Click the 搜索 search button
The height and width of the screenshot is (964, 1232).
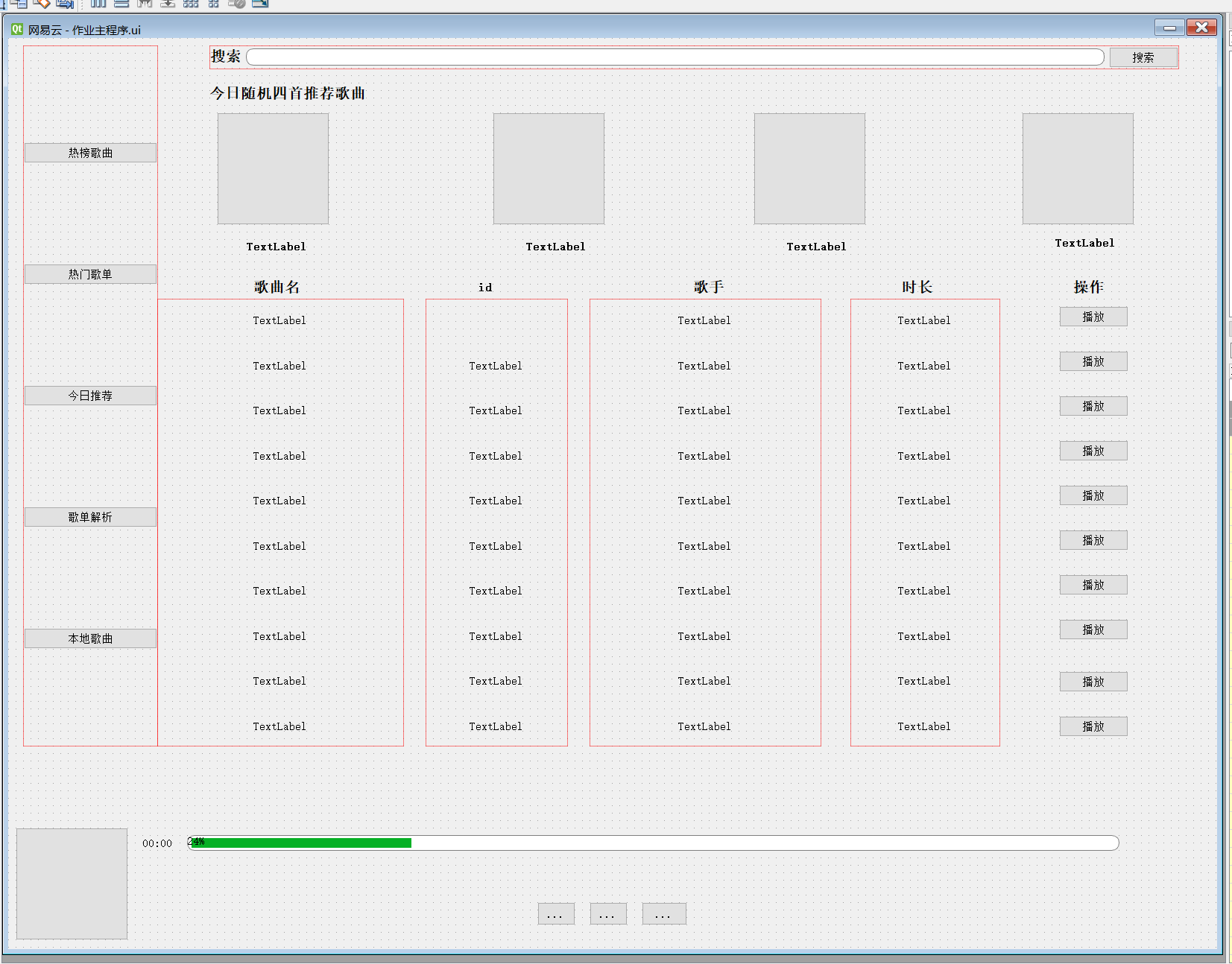[x=1143, y=56]
